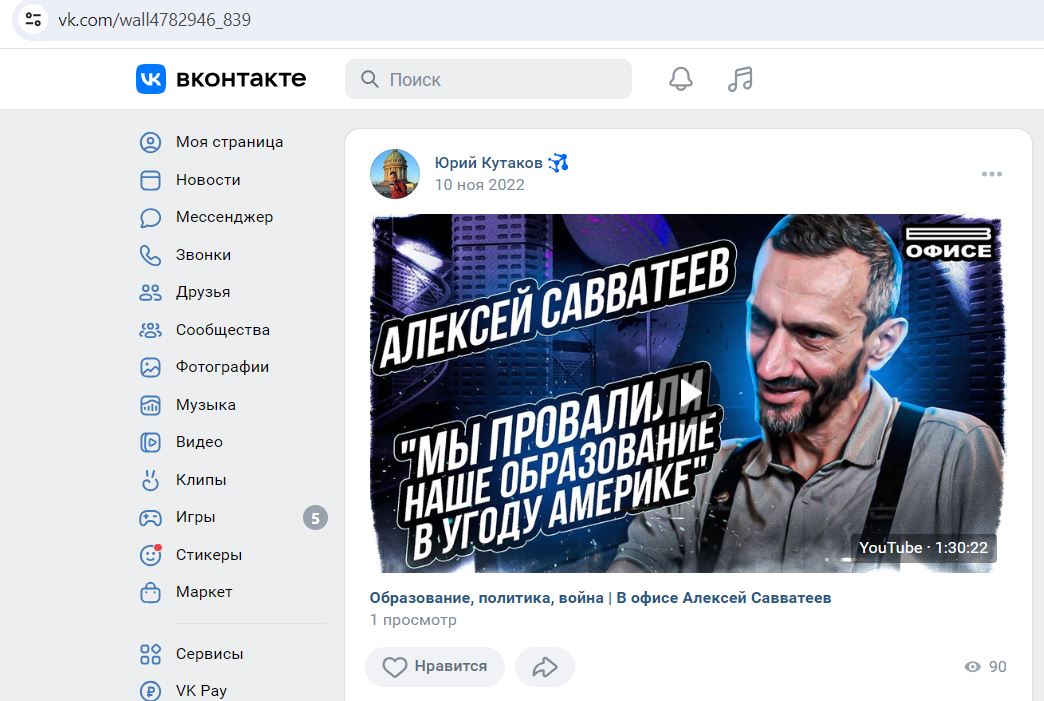Open the music note icon in header
The image size is (1044, 701).
(x=740, y=79)
